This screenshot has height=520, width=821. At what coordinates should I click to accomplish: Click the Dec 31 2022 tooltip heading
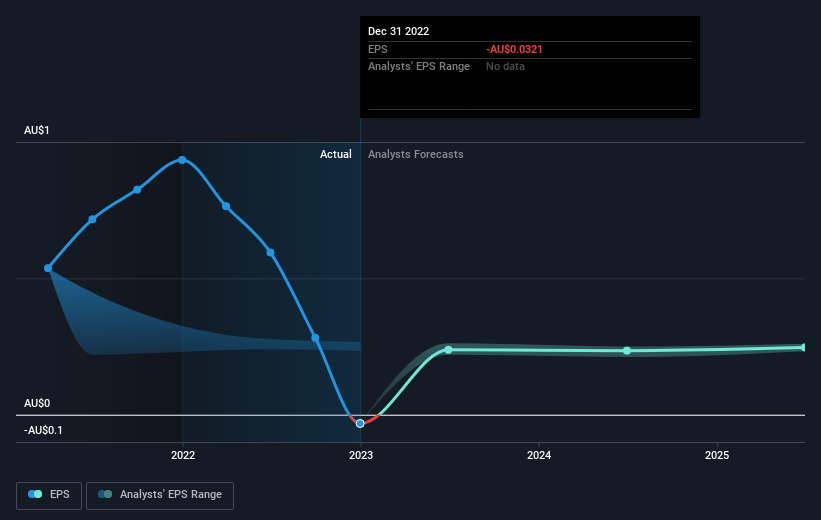[x=398, y=31]
